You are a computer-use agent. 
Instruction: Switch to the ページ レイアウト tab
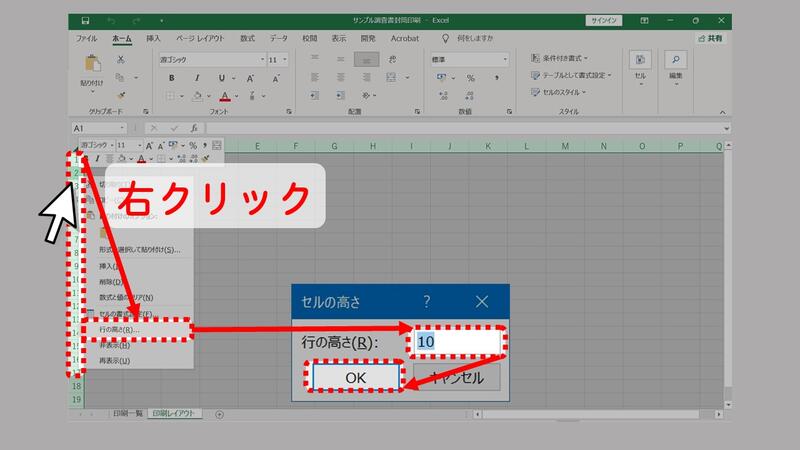(200, 38)
